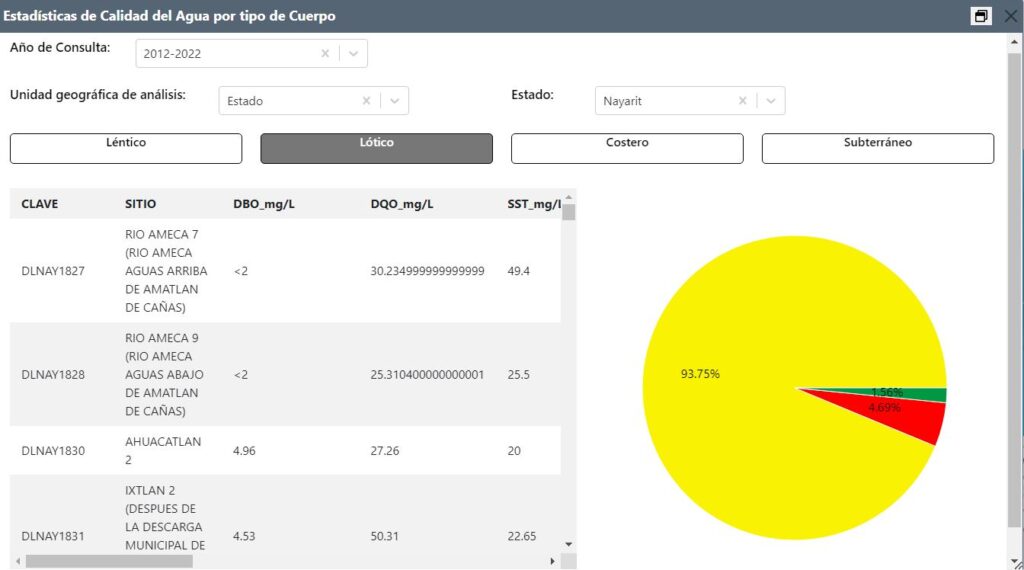
Task: Click the table scroll right arrow
Action: click(x=552, y=561)
